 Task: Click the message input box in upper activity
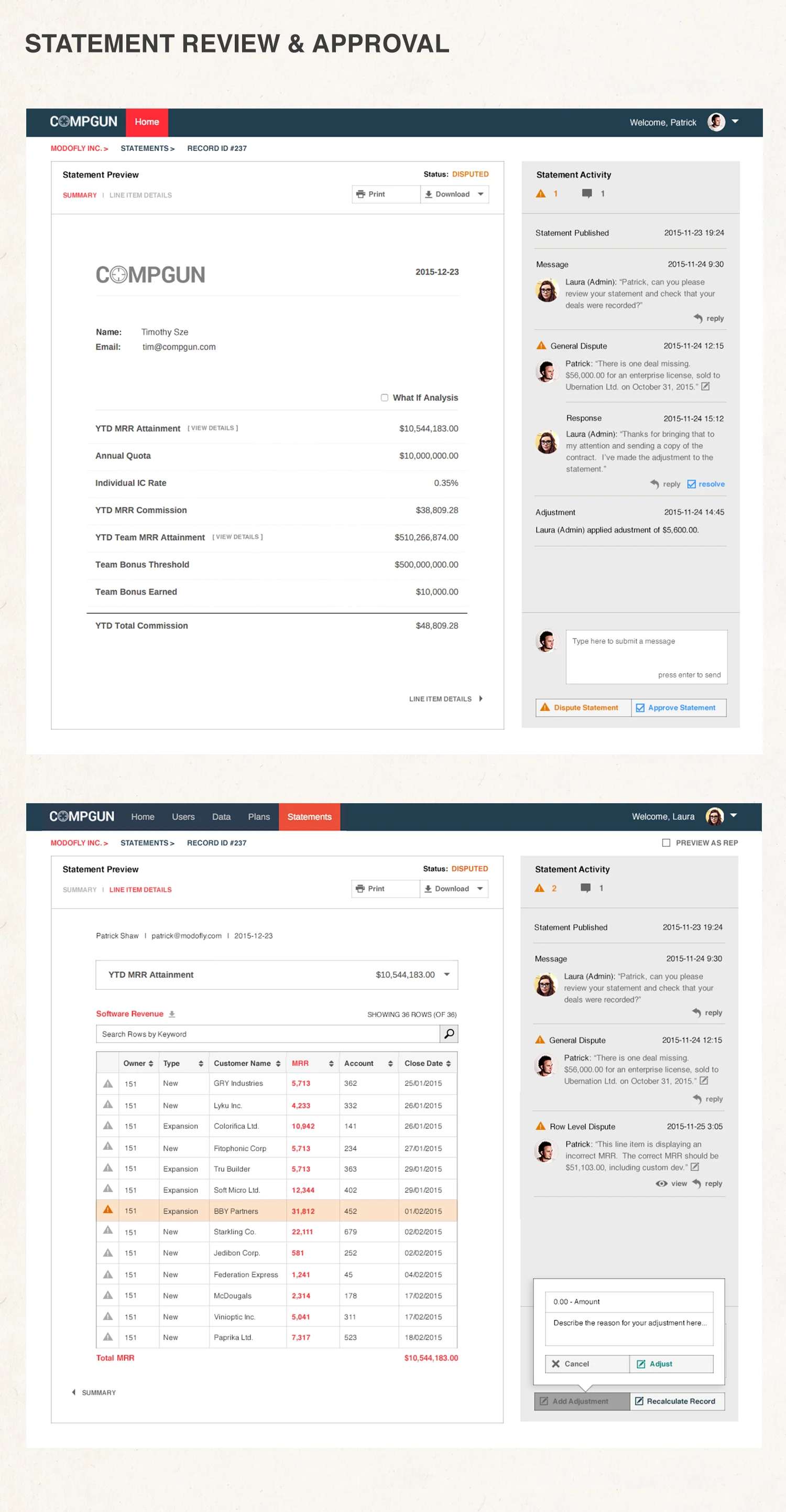click(647, 657)
